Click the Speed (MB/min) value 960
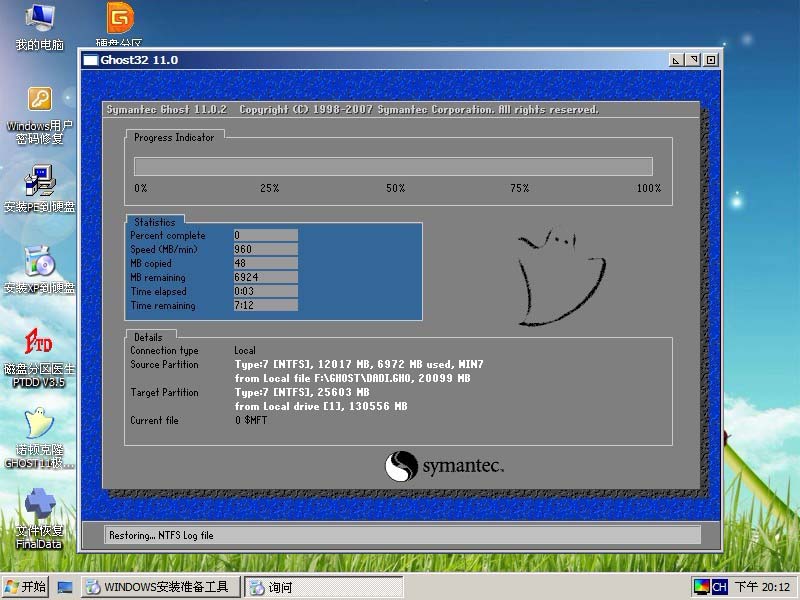The image size is (800, 600). (x=266, y=249)
